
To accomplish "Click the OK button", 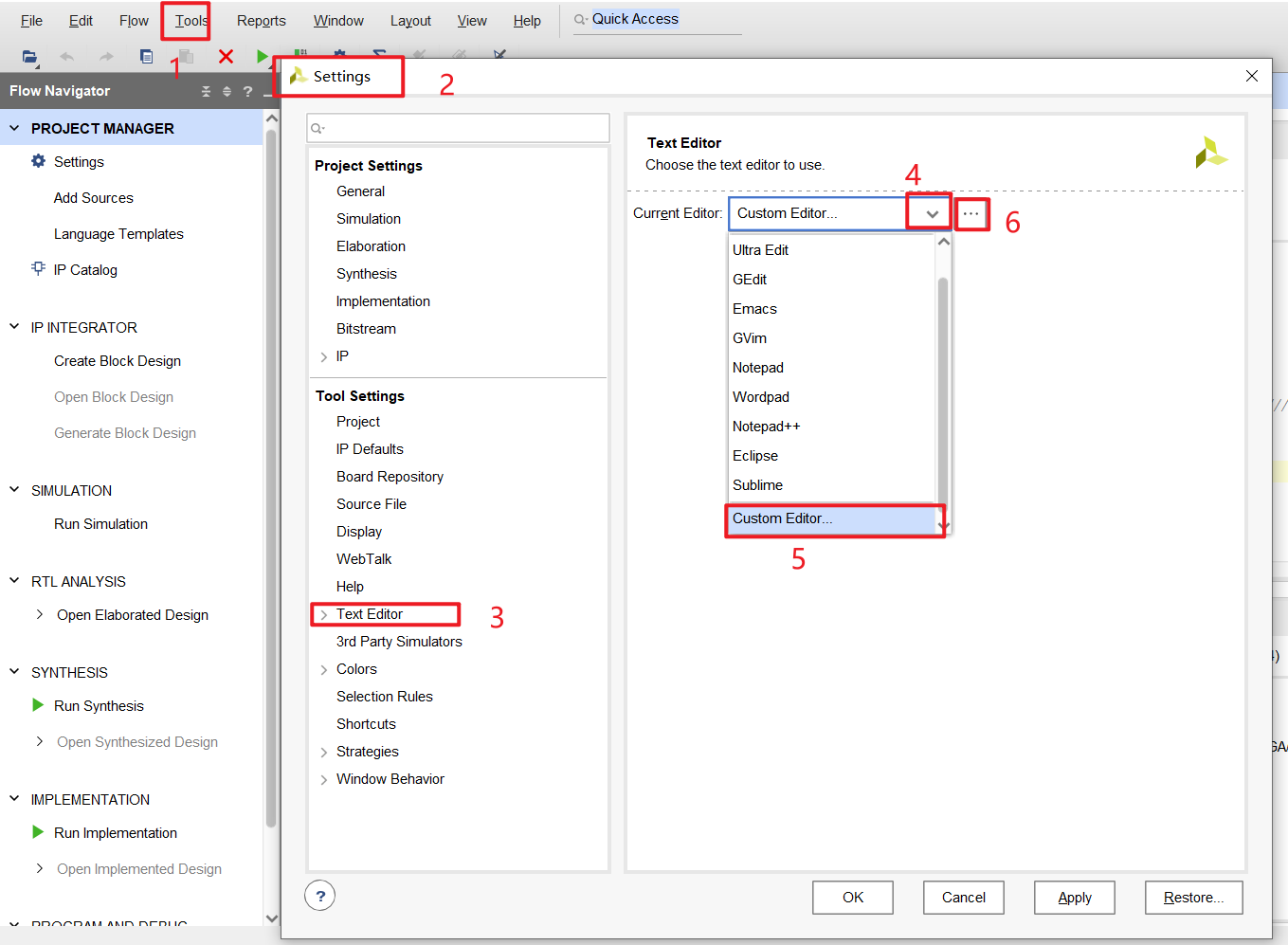I will click(x=853, y=898).
